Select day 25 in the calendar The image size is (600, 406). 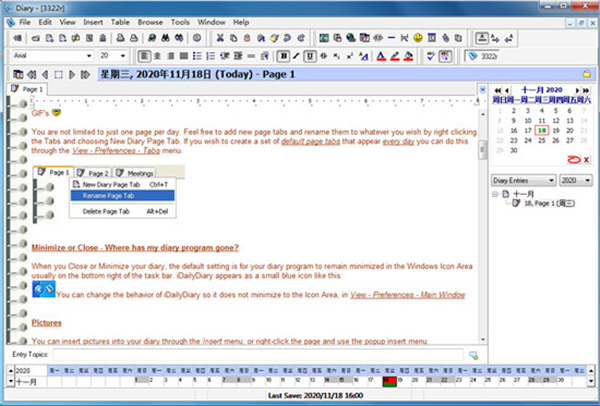coord(542,139)
